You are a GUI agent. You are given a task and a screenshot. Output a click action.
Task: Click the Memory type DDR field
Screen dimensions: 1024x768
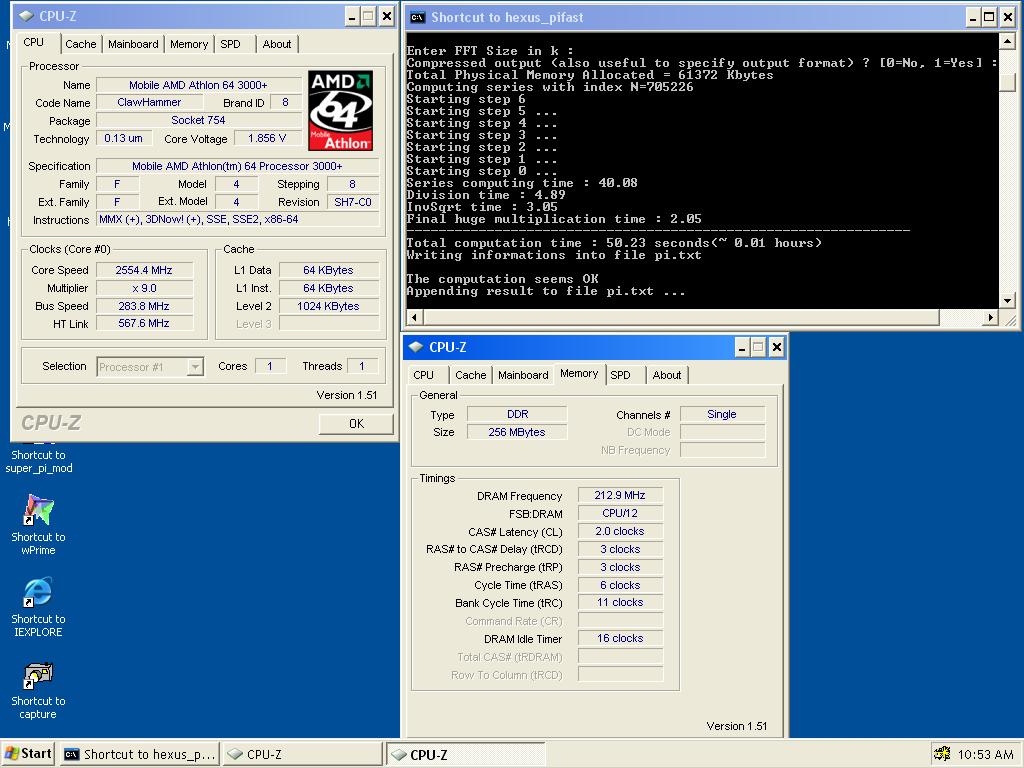tap(517, 414)
